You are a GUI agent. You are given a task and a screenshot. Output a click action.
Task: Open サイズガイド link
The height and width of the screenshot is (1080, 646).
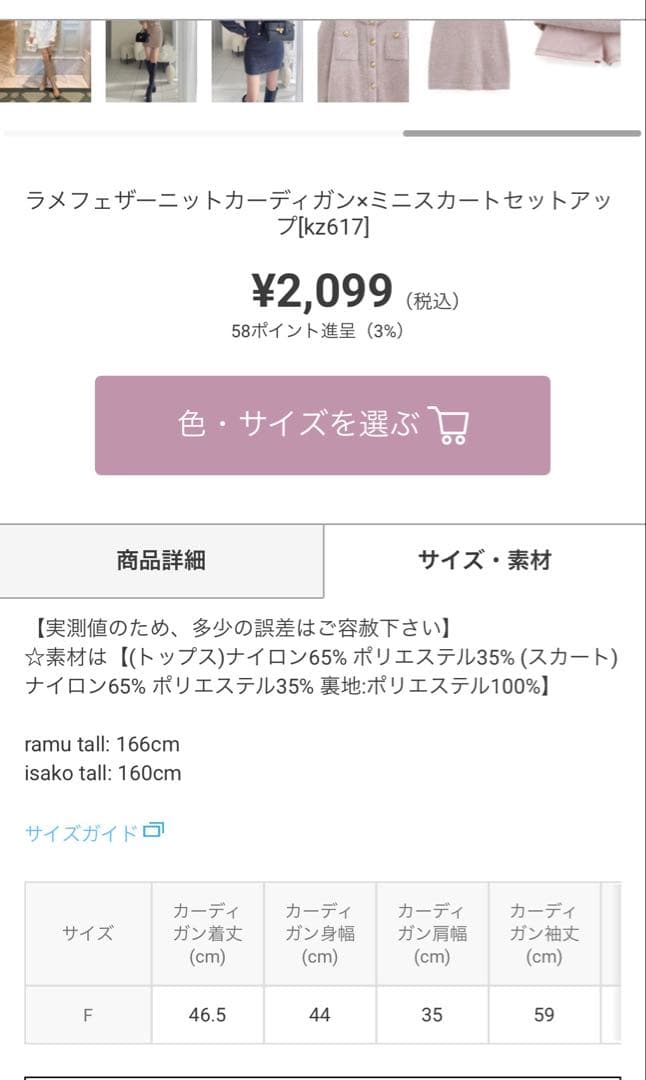point(81,833)
